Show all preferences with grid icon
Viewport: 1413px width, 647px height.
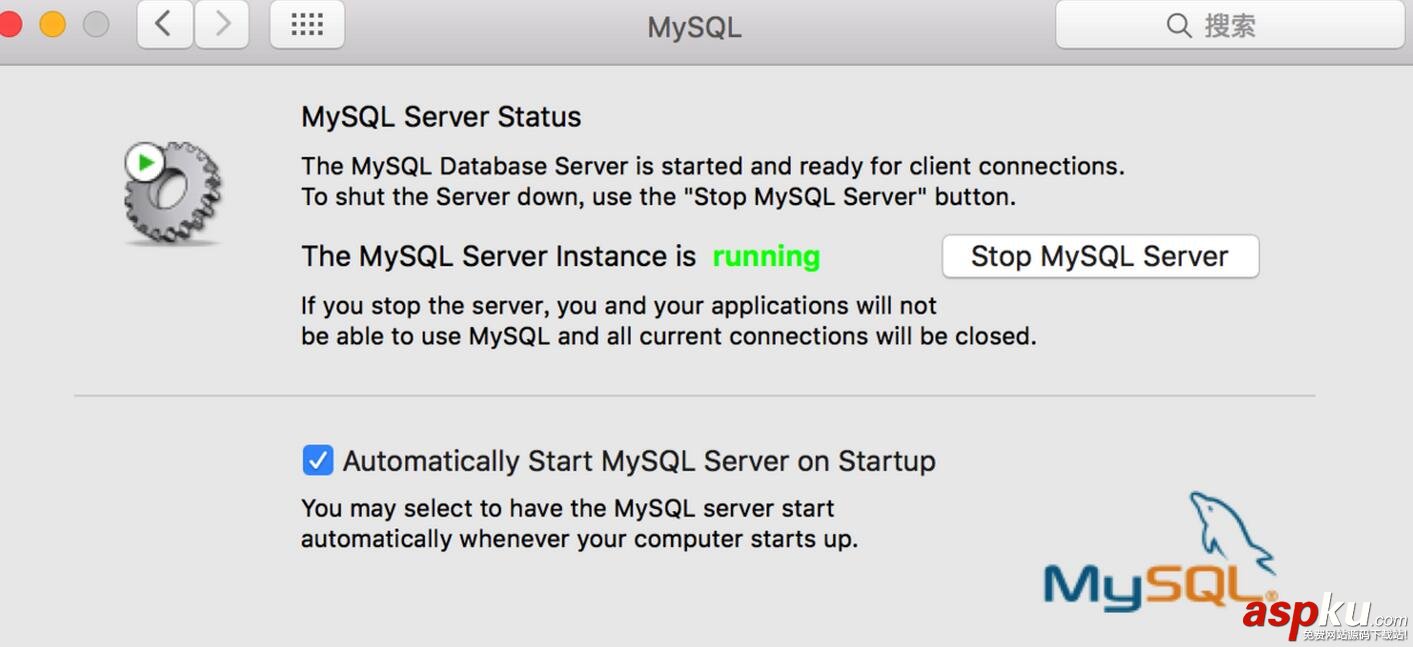(307, 24)
